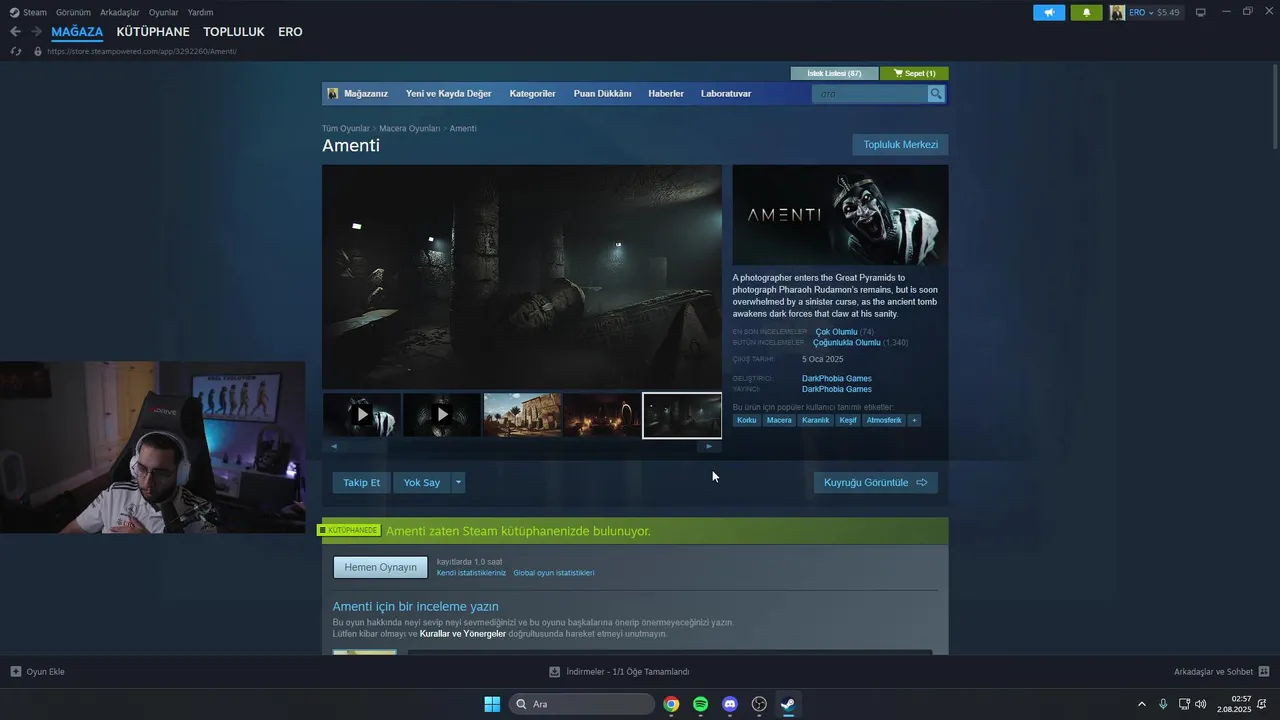
Task: Open Topluluk Merkezi button
Action: 900,145
